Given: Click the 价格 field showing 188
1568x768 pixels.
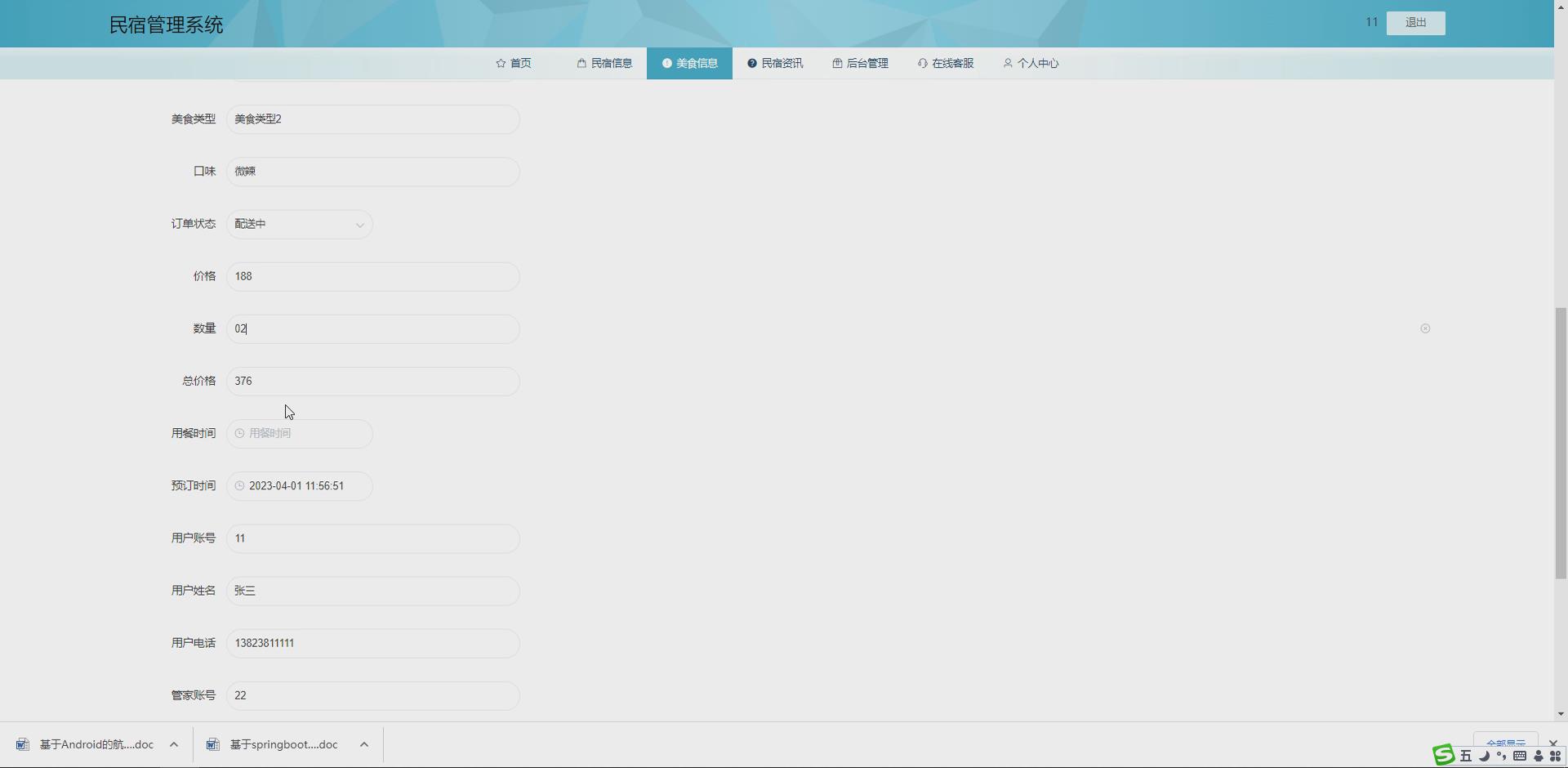Looking at the screenshot, I should [372, 276].
